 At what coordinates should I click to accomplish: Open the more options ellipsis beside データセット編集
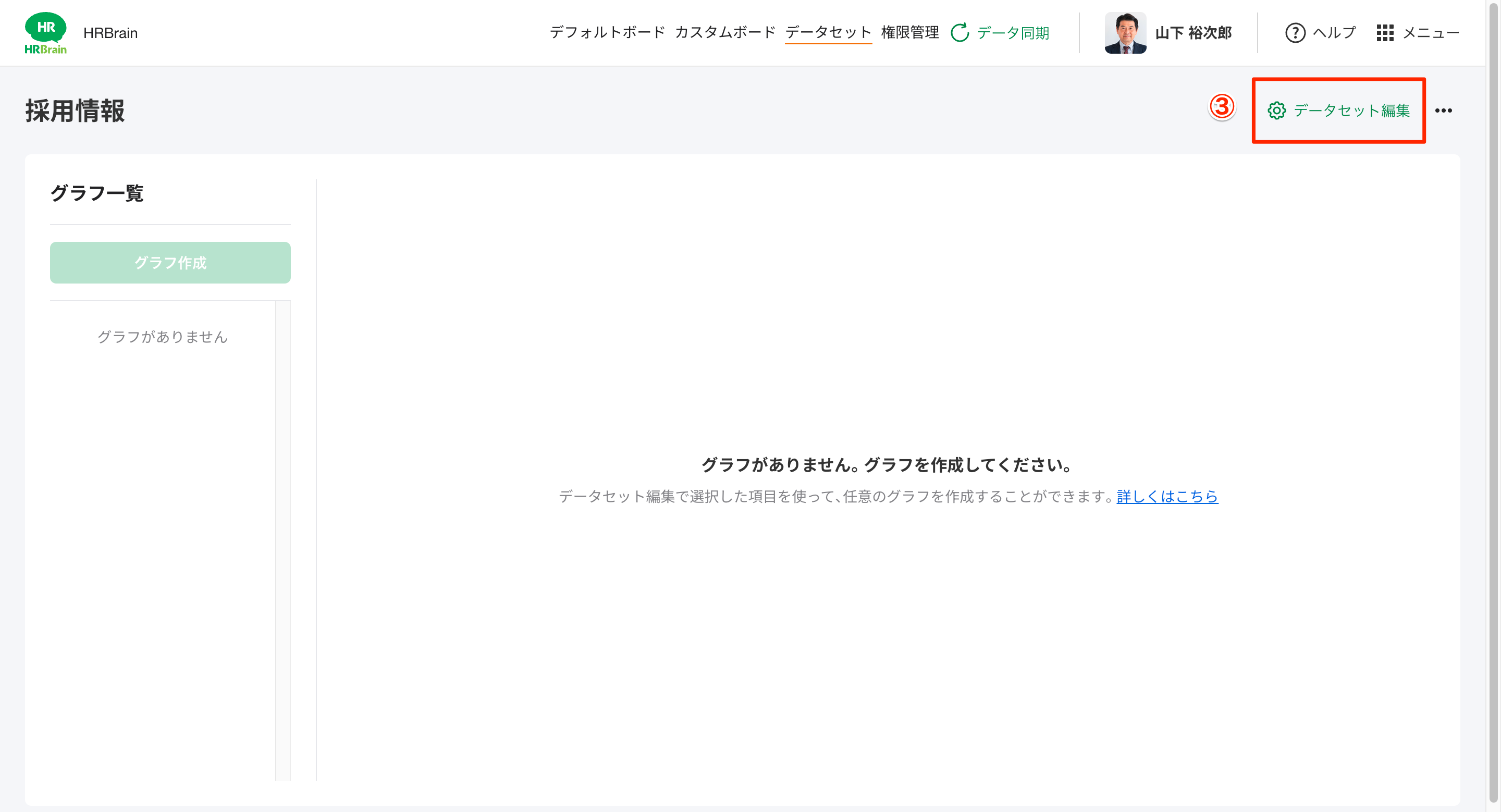(1445, 110)
